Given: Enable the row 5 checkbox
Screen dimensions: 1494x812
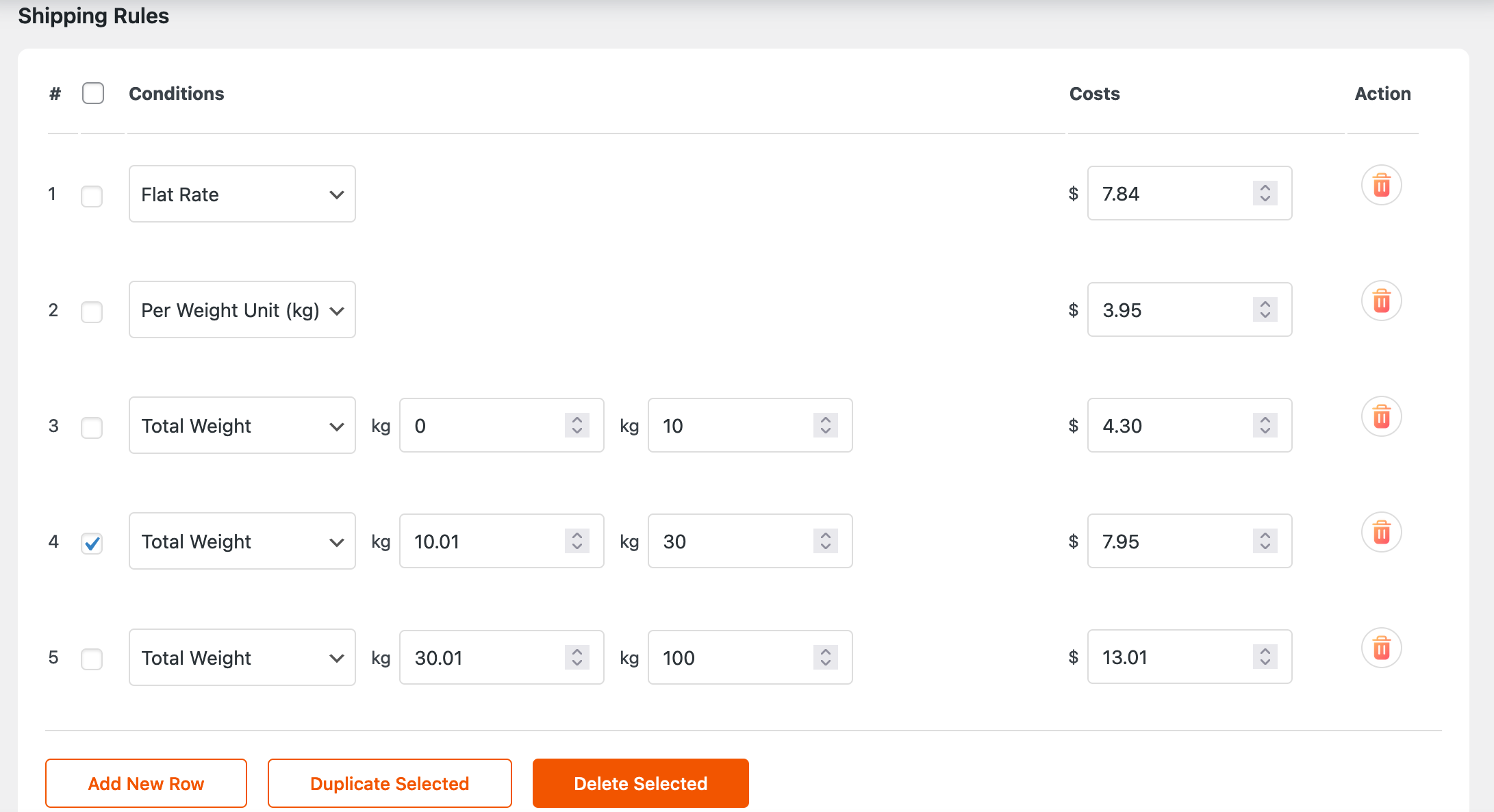Looking at the screenshot, I should click(x=92, y=659).
